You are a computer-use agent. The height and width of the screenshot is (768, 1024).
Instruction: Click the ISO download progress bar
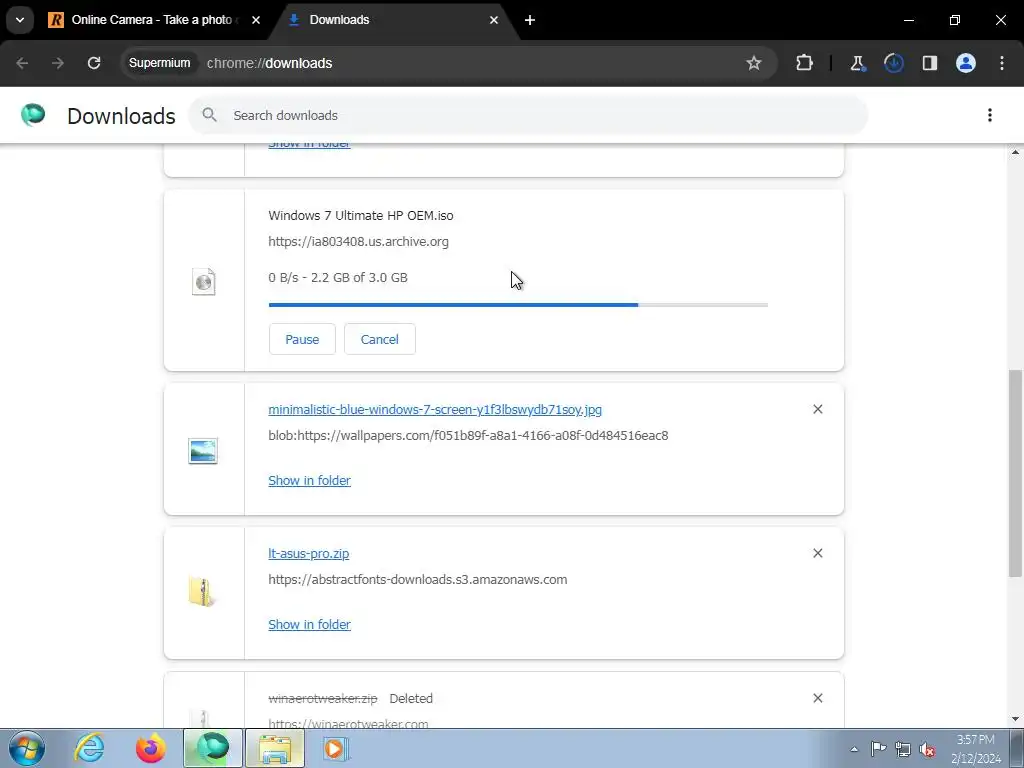click(518, 304)
